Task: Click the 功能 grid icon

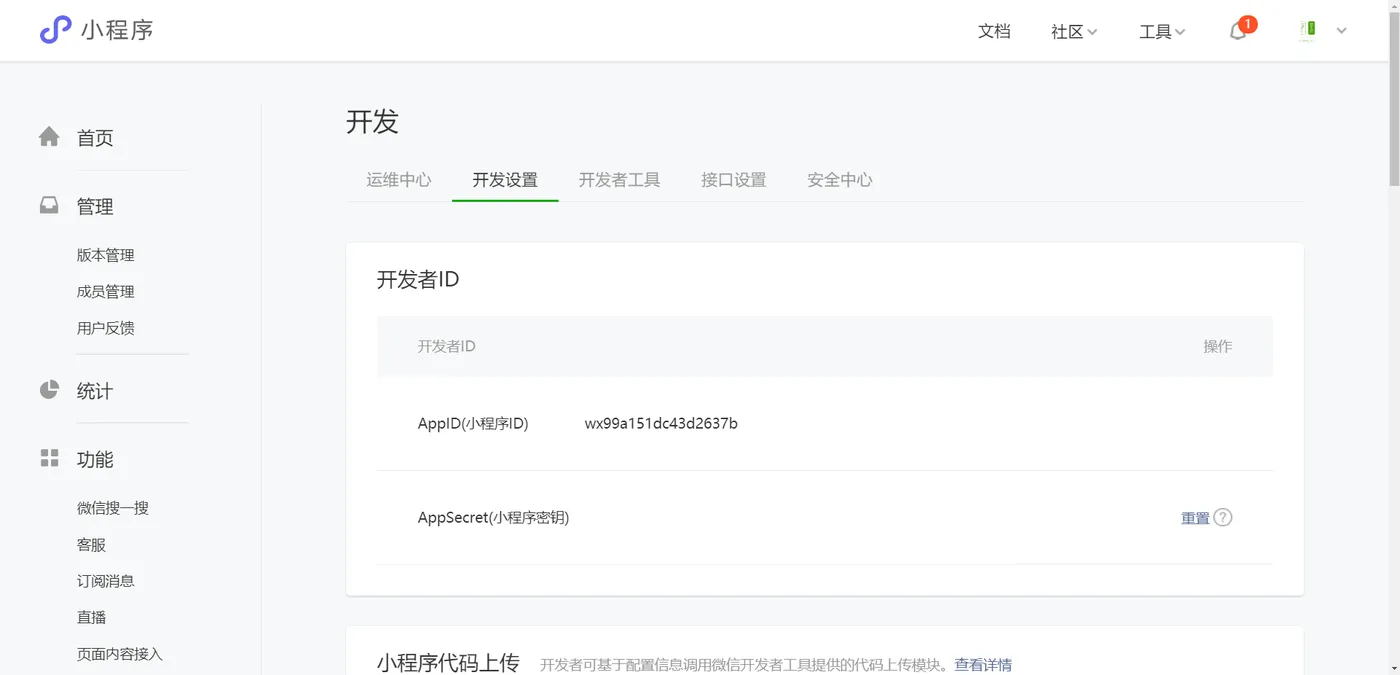Action: coord(49,458)
